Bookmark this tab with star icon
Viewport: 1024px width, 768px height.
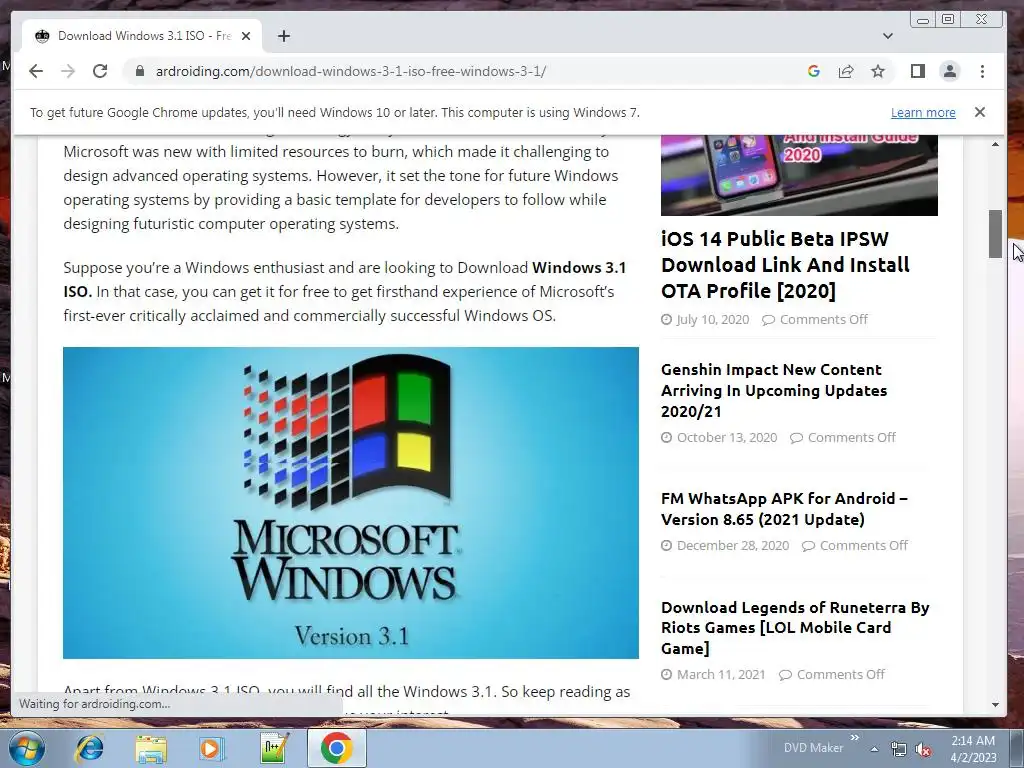[878, 71]
